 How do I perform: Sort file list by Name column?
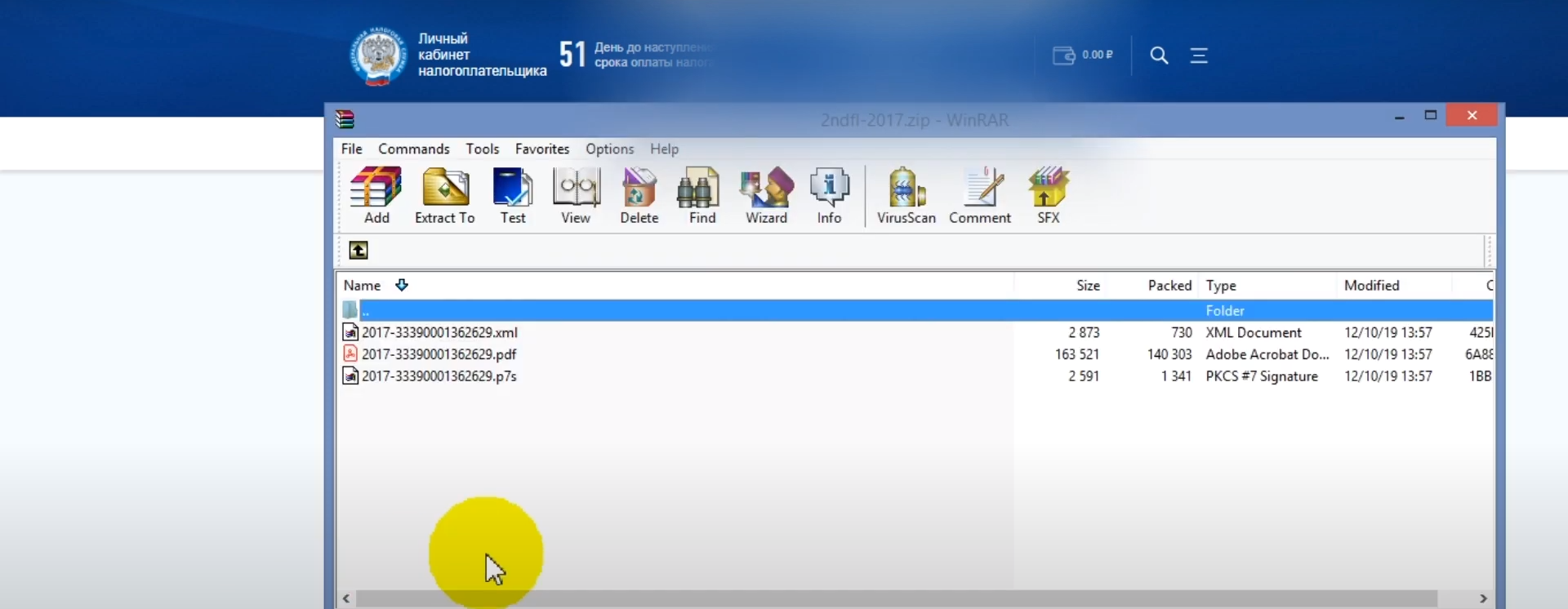click(363, 286)
